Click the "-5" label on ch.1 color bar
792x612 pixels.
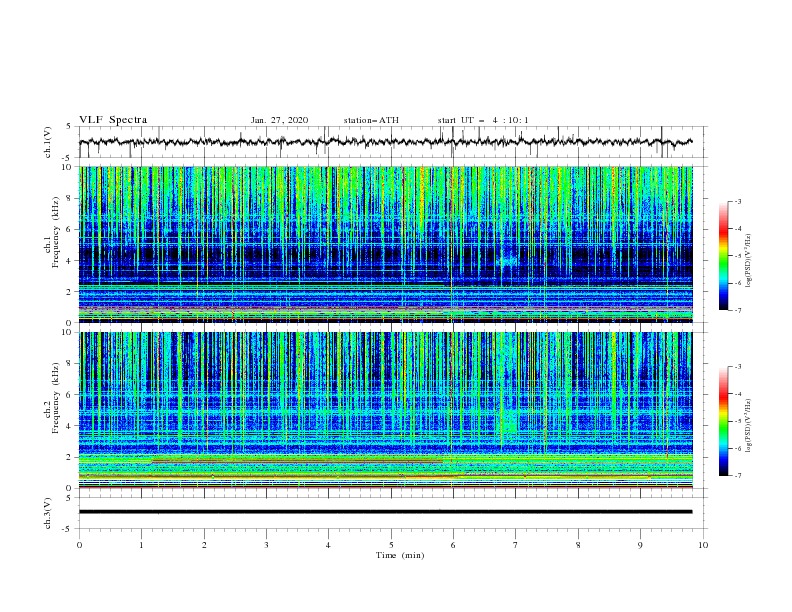click(737, 256)
